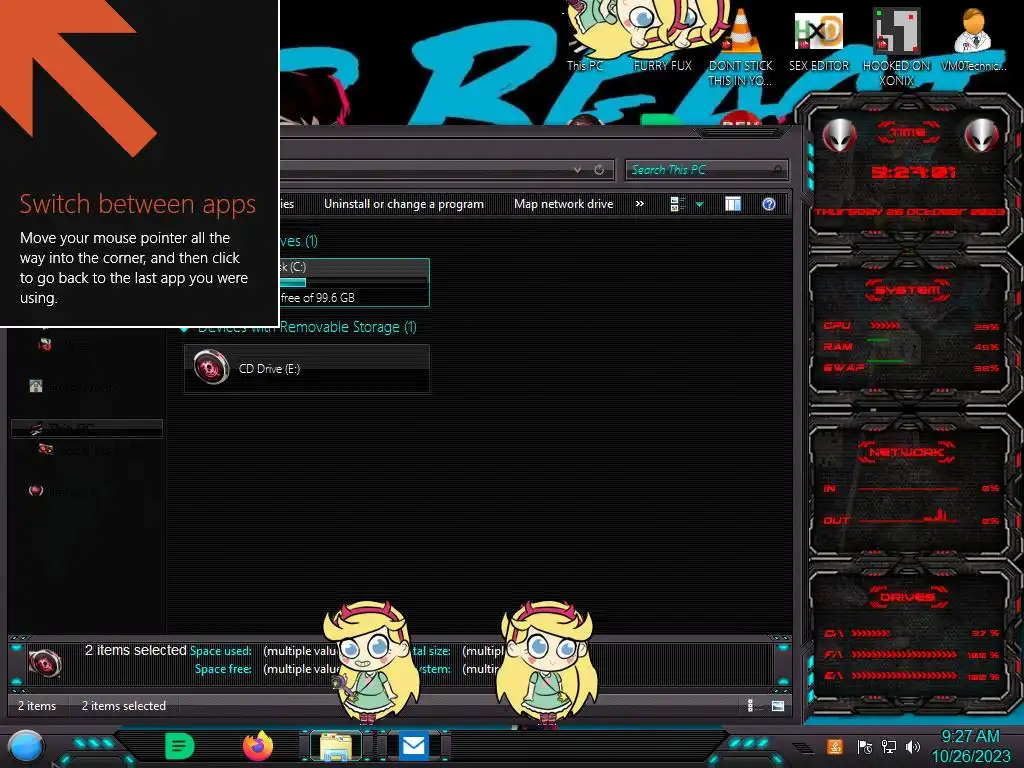Switch to large icons view in status bar
Viewport: 1024px width, 768px height.
(777, 705)
